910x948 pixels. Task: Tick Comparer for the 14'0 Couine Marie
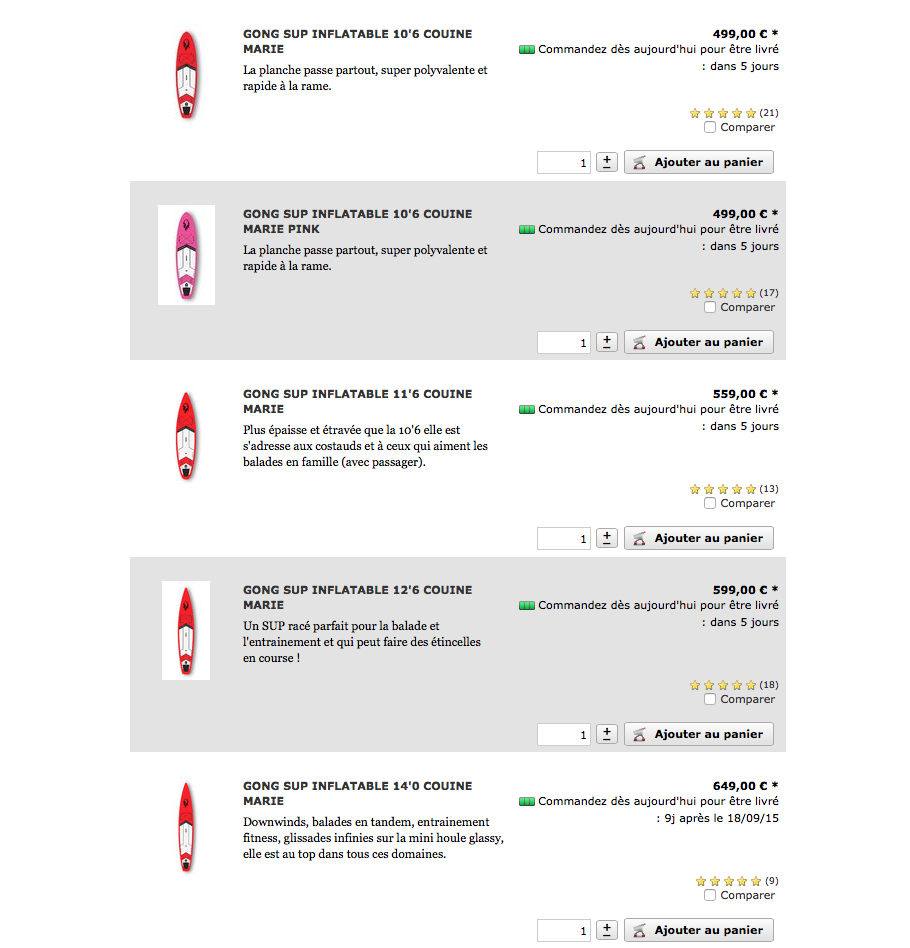point(710,895)
